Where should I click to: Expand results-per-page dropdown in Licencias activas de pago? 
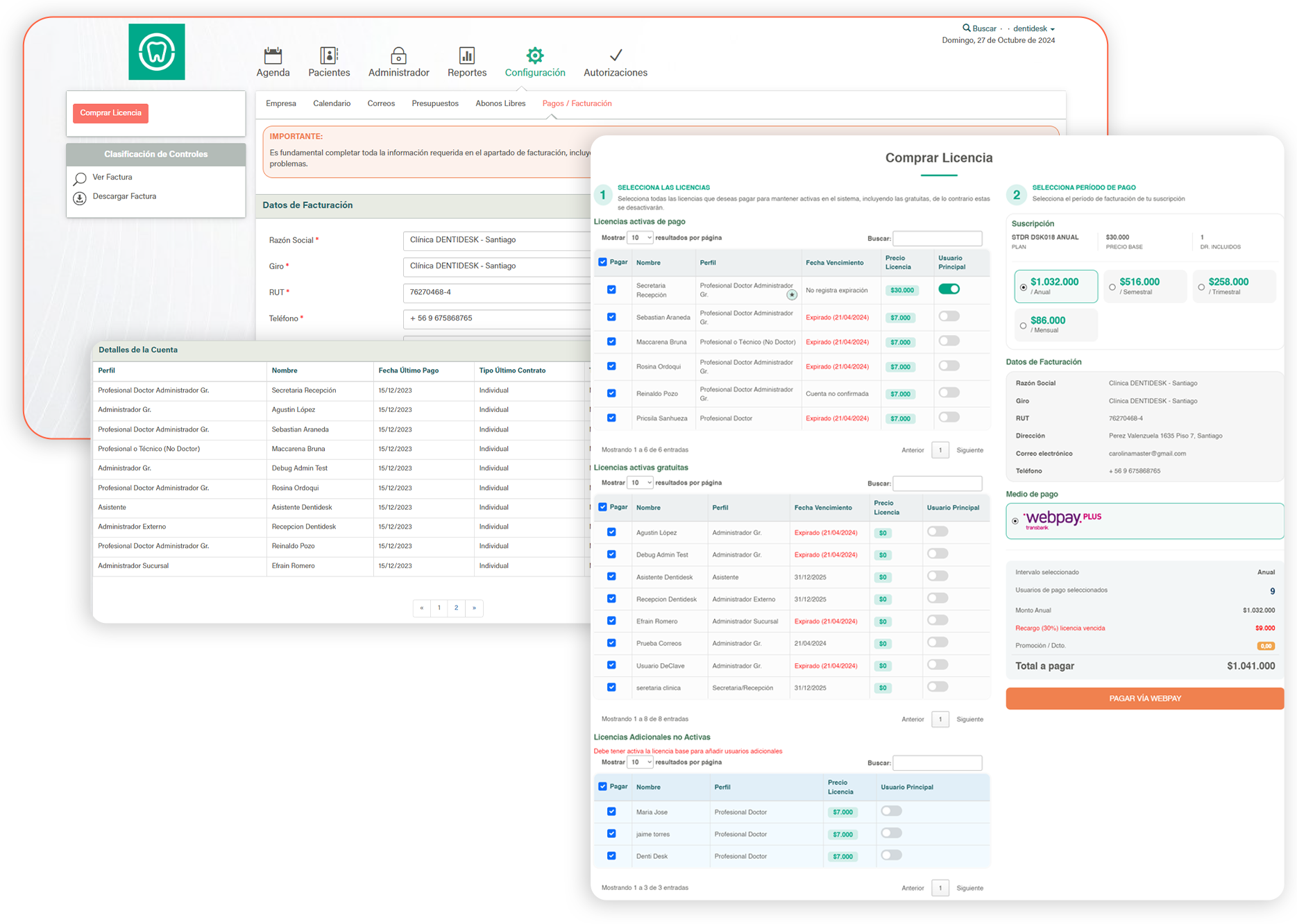click(640, 238)
